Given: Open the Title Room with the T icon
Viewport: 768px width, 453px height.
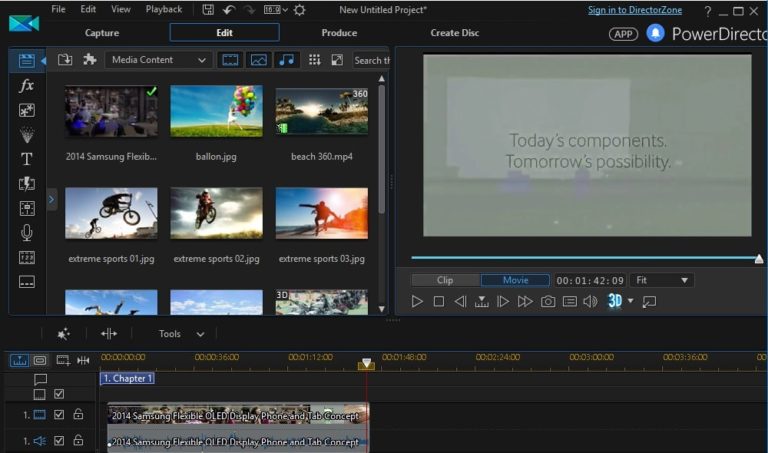Looking at the screenshot, I should click(x=27, y=159).
